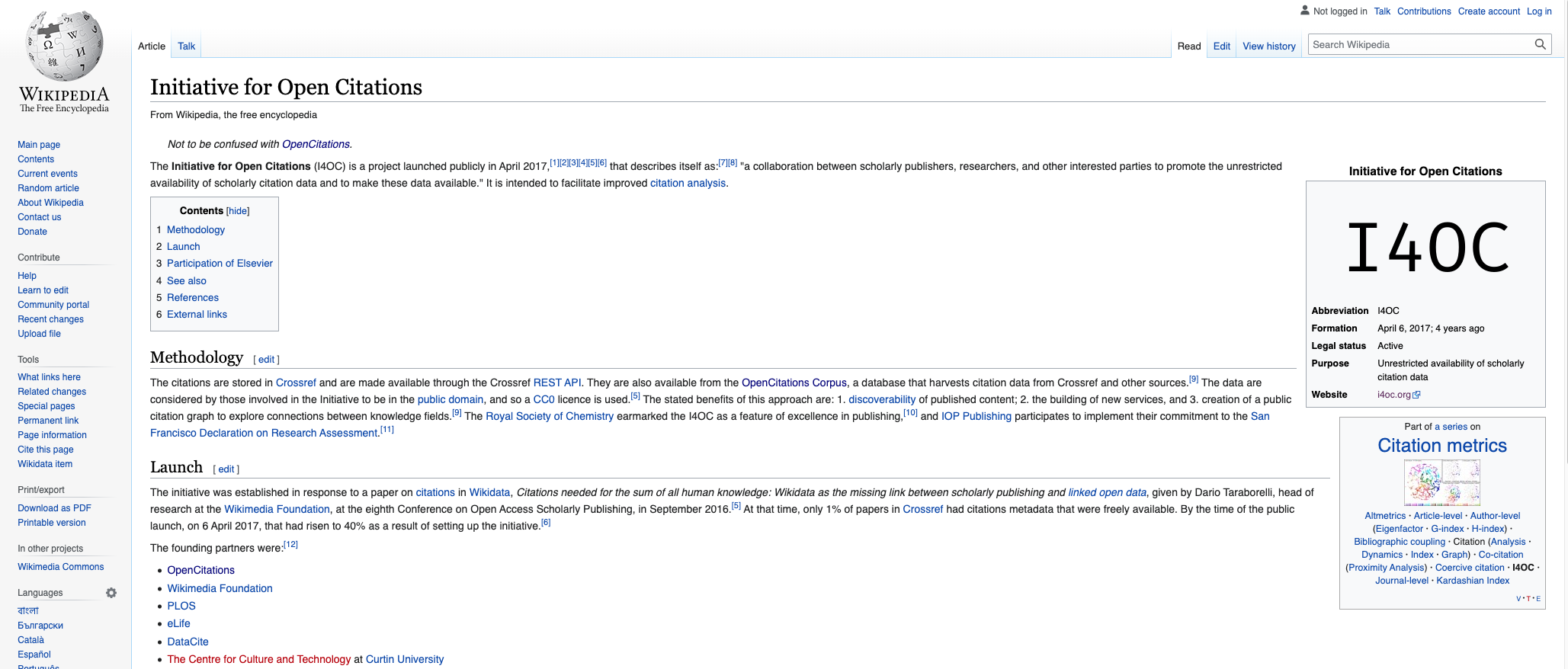1568x669 pixels.
Task: Hide the Contents table
Action: (x=238, y=211)
